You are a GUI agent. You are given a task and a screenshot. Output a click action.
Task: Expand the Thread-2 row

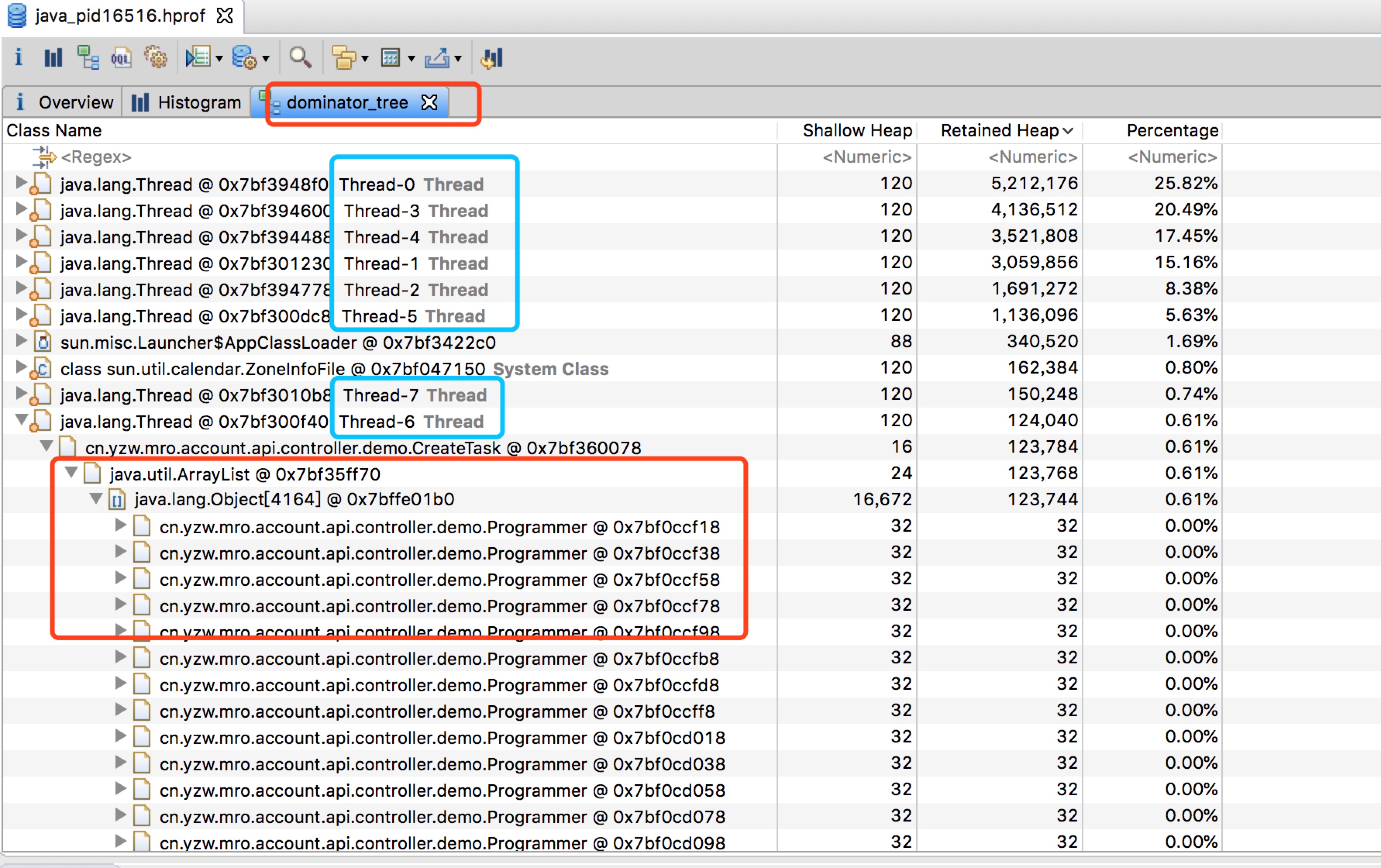21,288
